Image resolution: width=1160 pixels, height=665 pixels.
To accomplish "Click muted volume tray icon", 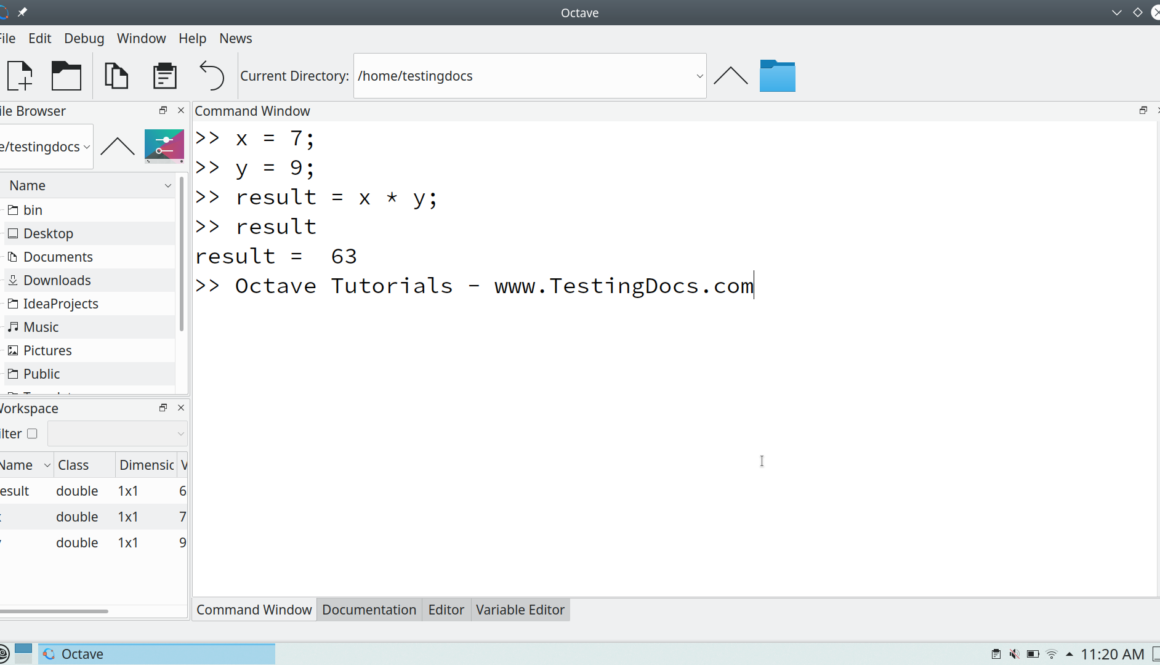I will tap(1014, 654).
